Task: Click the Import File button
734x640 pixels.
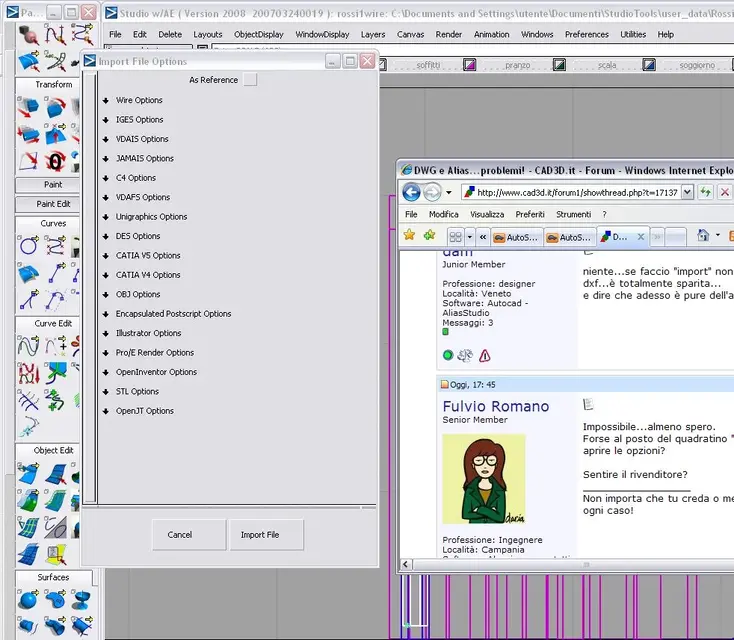Action: click(266, 535)
